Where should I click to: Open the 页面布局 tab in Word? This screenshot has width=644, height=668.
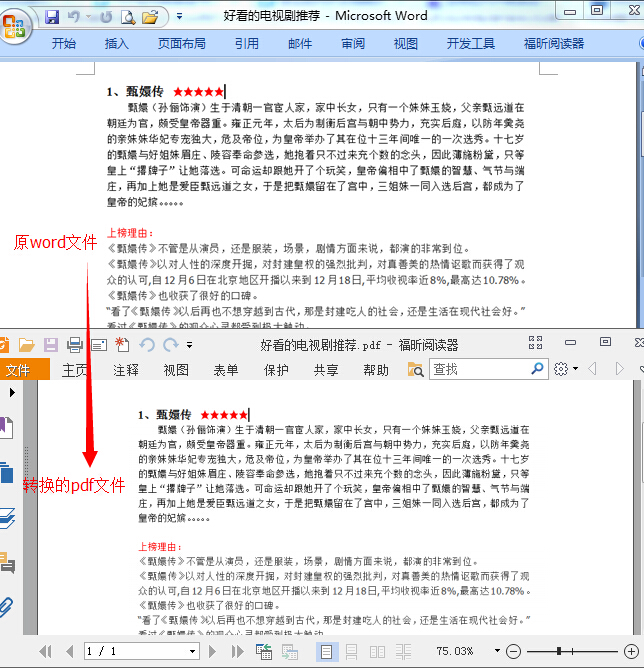point(182,43)
